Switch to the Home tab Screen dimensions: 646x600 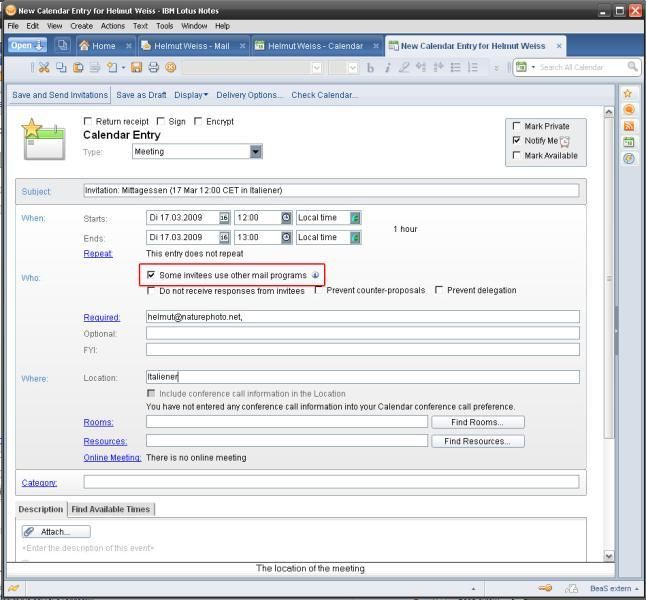(x=103, y=46)
